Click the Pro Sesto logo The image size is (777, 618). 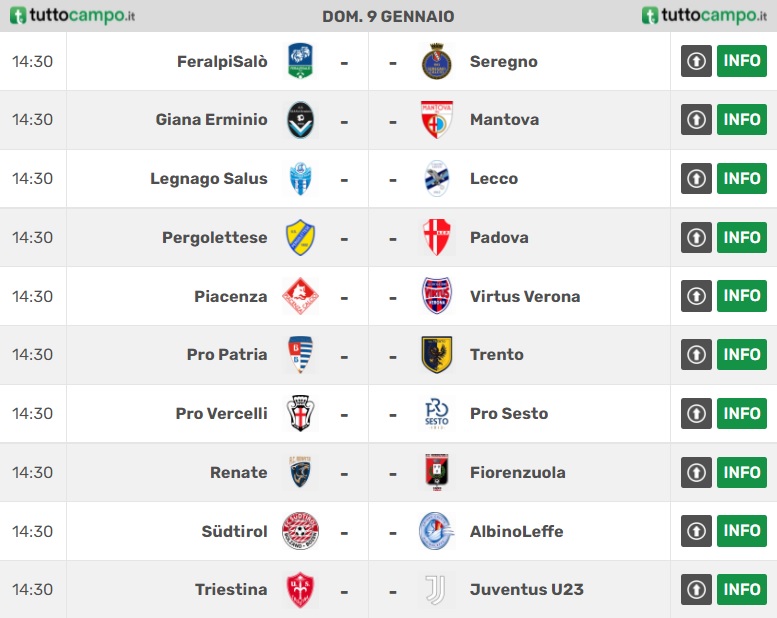(x=437, y=413)
